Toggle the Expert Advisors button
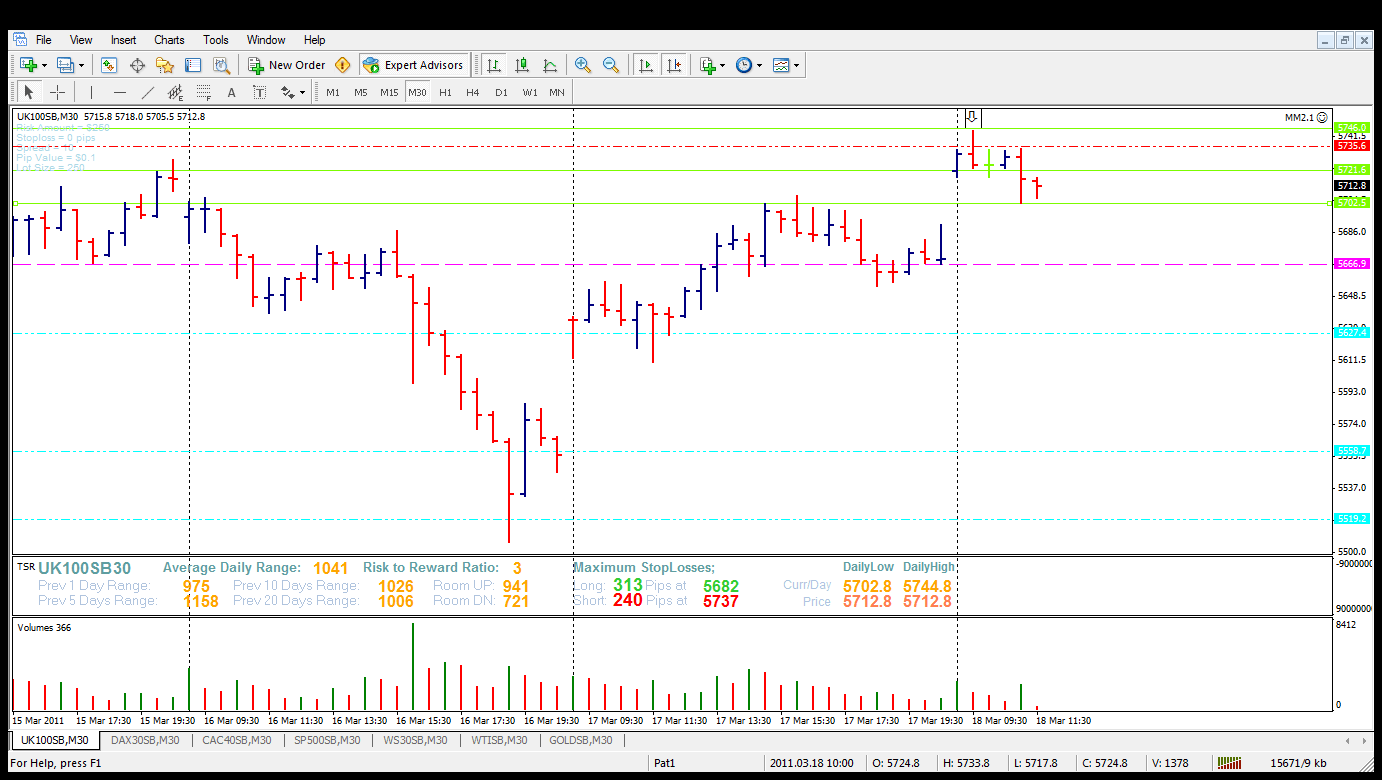 (x=414, y=65)
